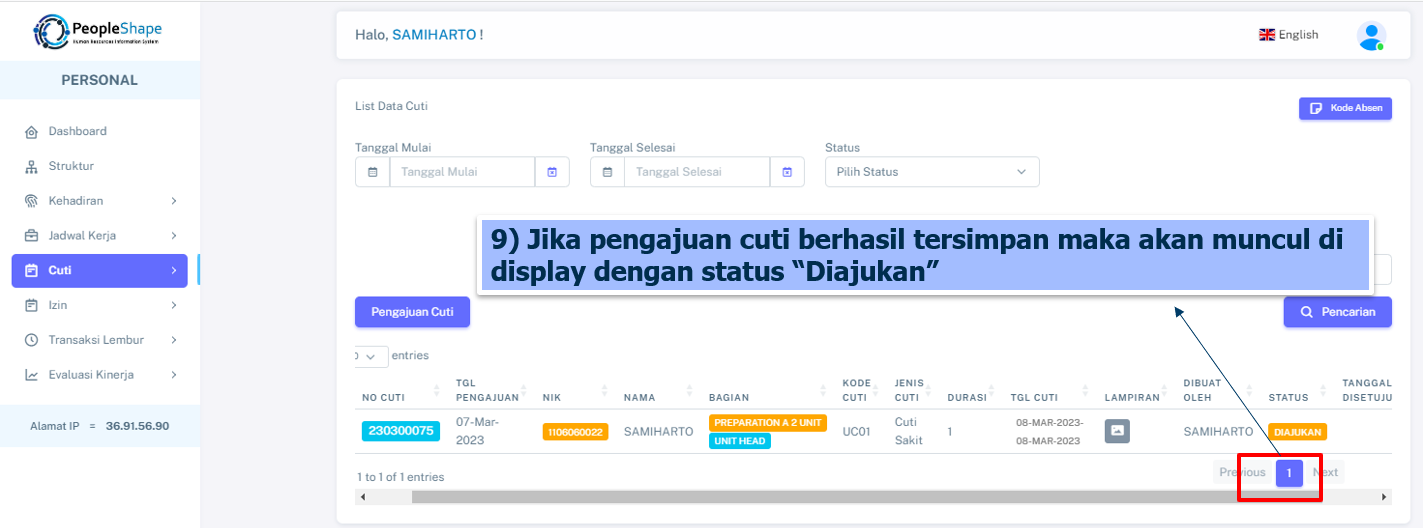The width and height of the screenshot is (1423, 528).
Task: Click the Pengajuan Cuti button
Action: (x=412, y=312)
